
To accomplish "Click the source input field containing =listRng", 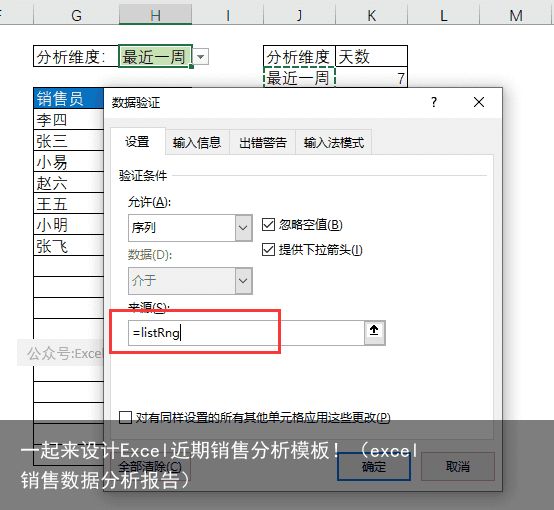I will (246, 333).
